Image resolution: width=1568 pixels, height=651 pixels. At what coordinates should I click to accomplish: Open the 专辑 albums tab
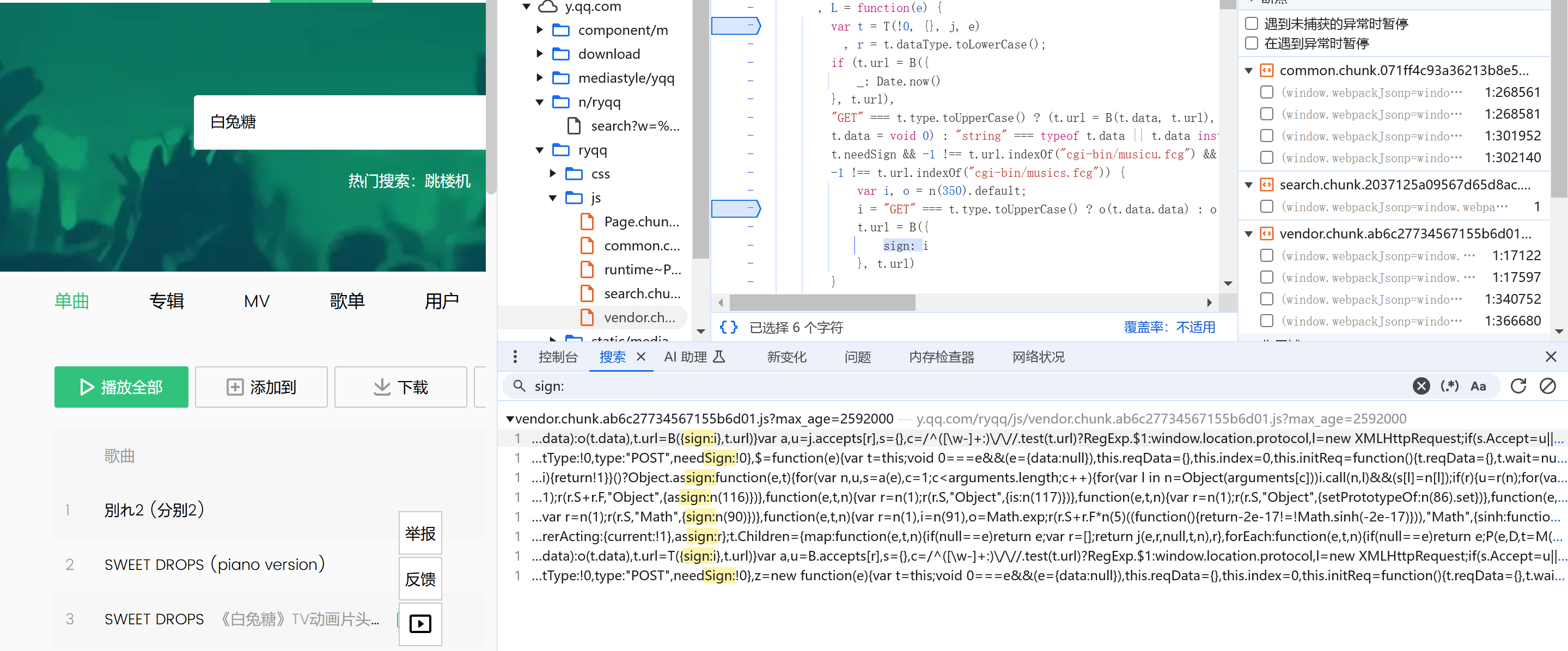click(x=166, y=300)
